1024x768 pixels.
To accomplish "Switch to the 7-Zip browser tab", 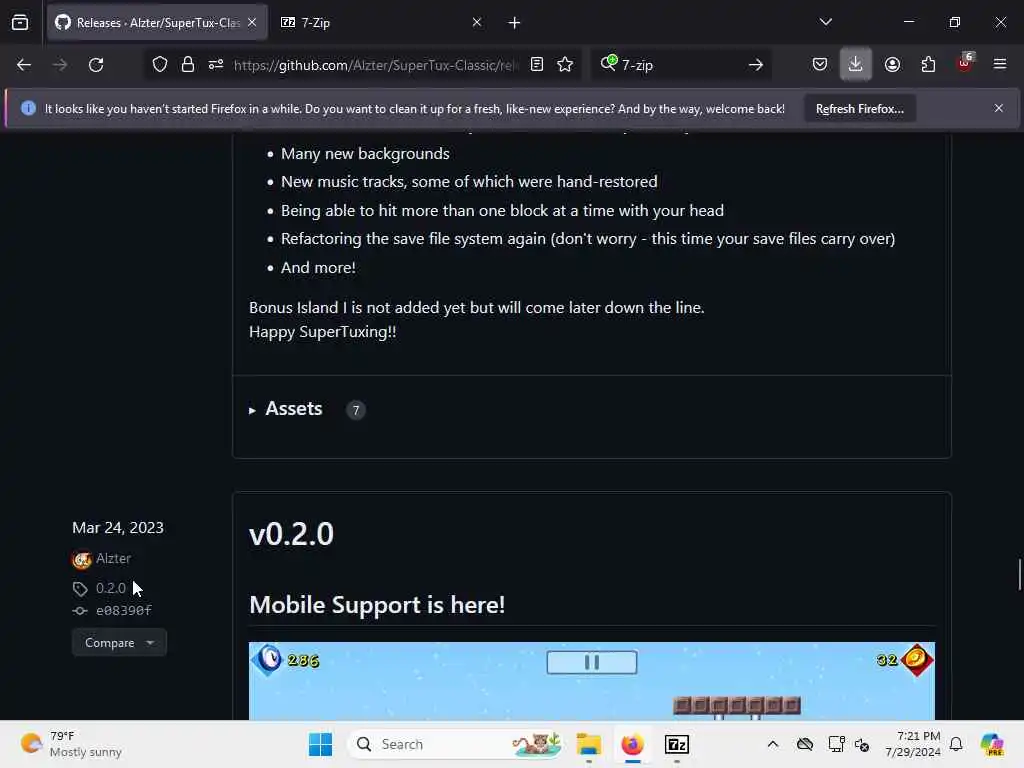I will [381, 22].
